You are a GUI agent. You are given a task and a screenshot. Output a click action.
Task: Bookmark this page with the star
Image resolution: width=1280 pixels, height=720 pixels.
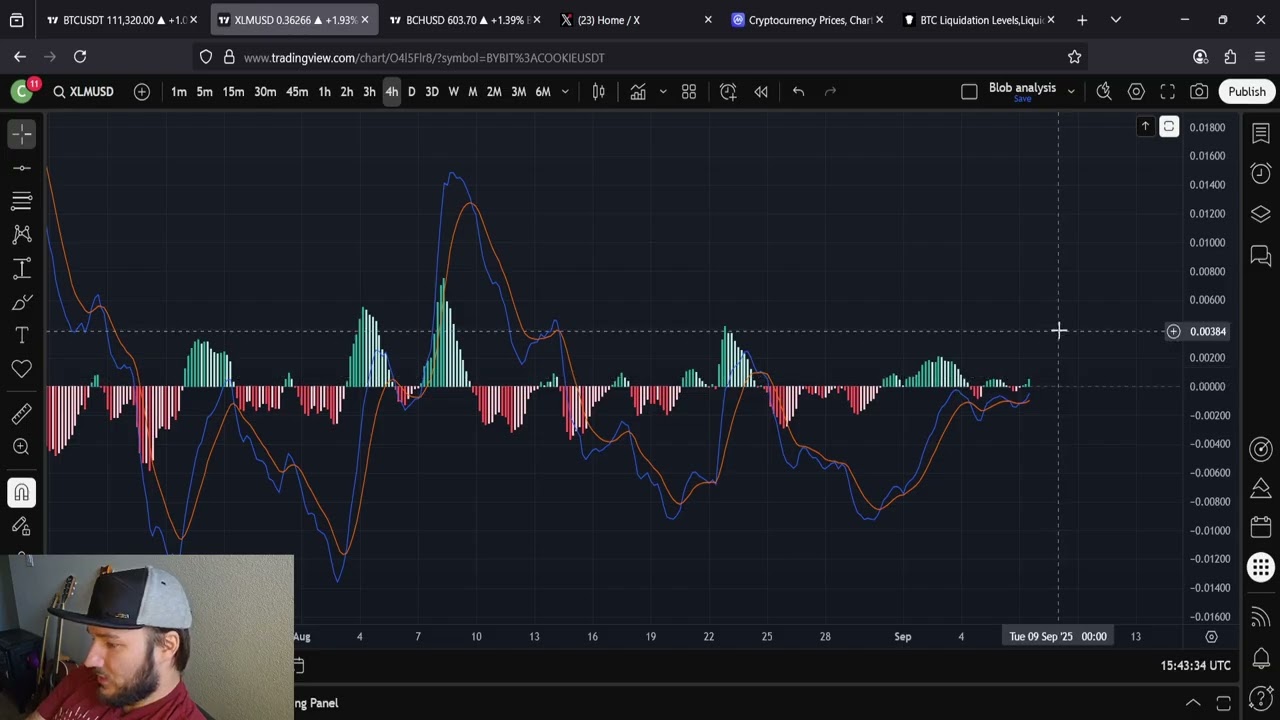[1074, 57]
